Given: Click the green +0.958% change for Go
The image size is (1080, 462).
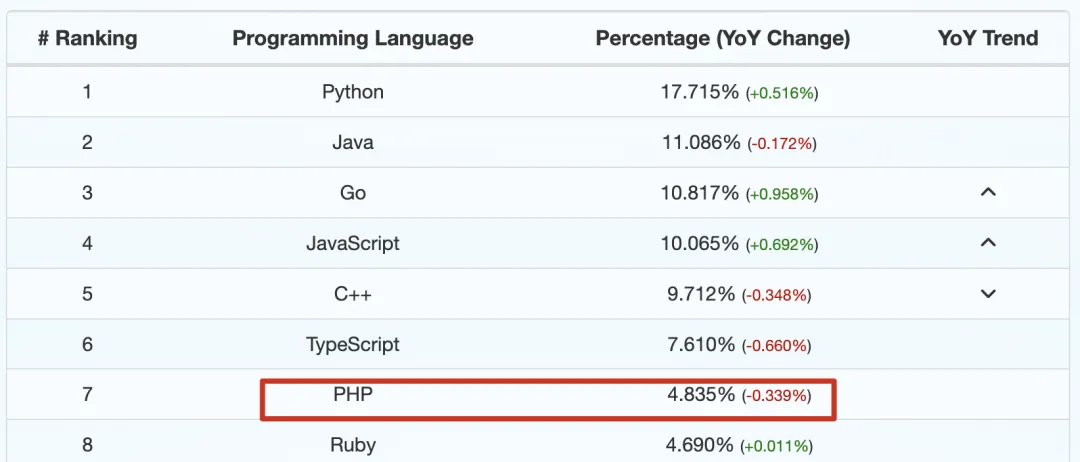Looking at the screenshot, I should [x=781, y=194].
